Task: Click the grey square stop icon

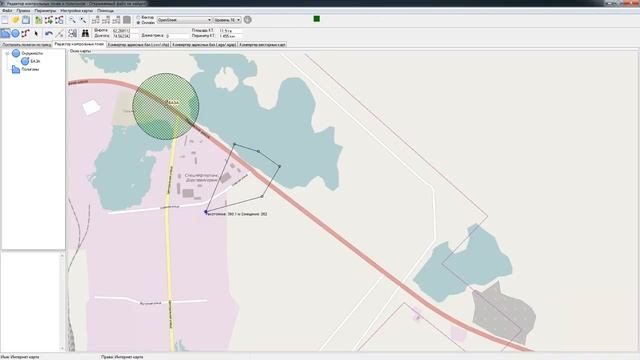Action: (127, 20)
